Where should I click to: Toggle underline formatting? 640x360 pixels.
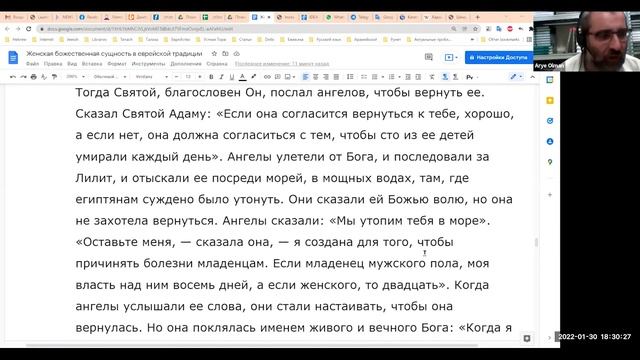click(232, 77)
